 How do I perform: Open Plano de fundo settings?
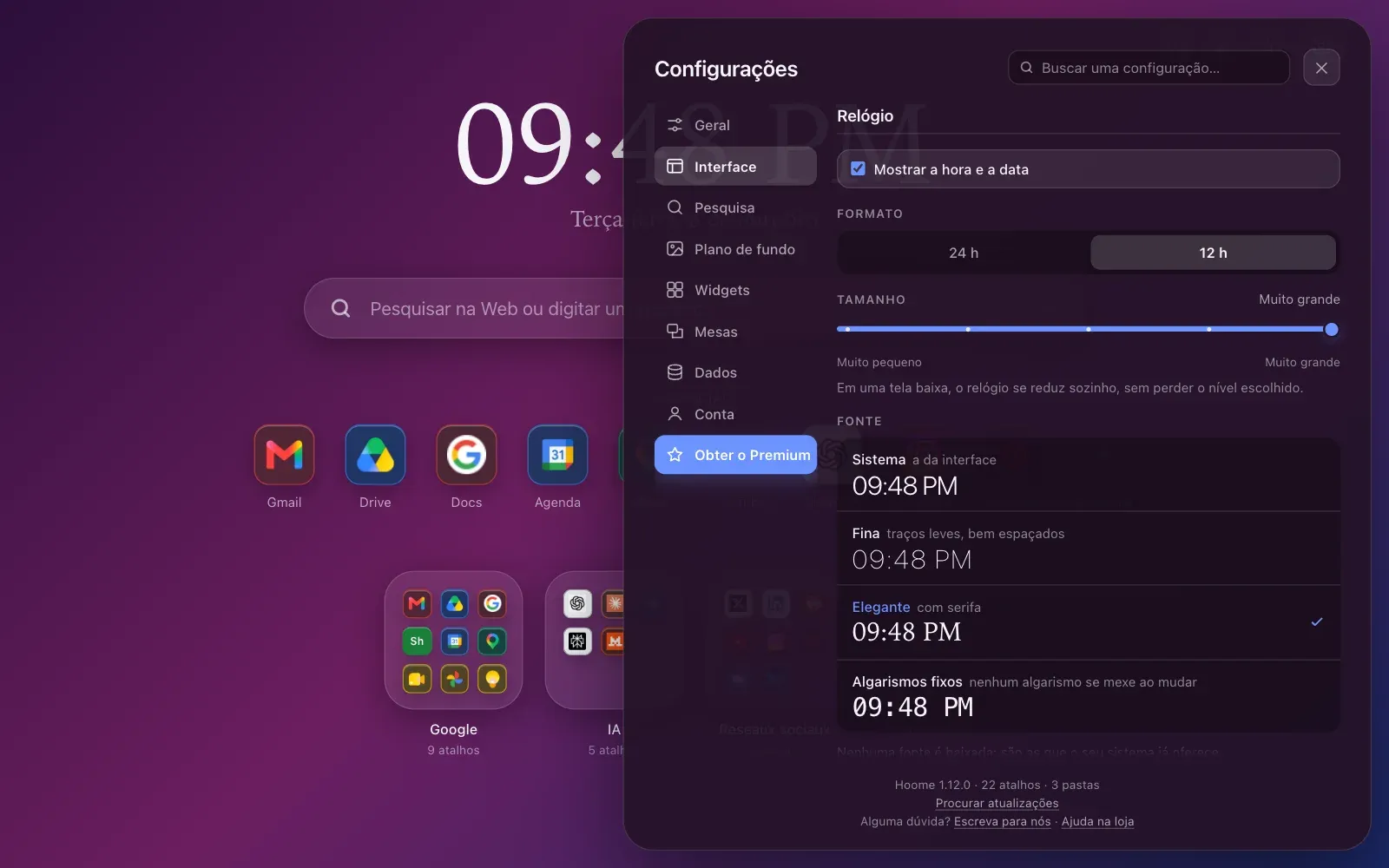(735, 249)
